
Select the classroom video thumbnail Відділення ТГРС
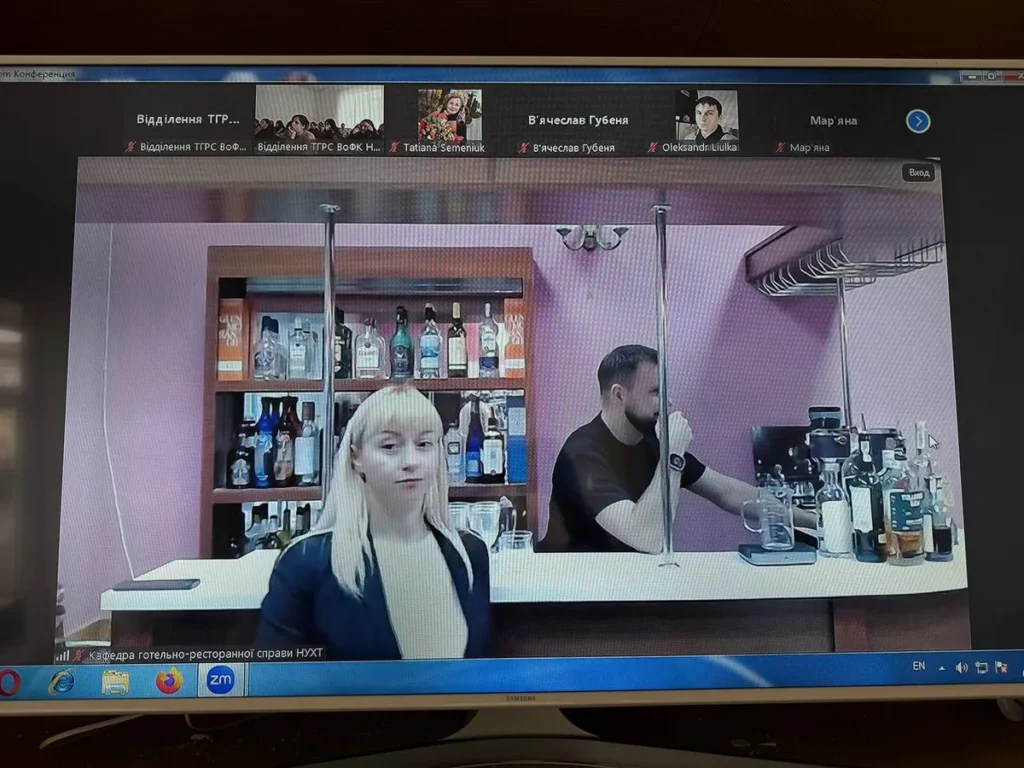(x=319, y=113)
